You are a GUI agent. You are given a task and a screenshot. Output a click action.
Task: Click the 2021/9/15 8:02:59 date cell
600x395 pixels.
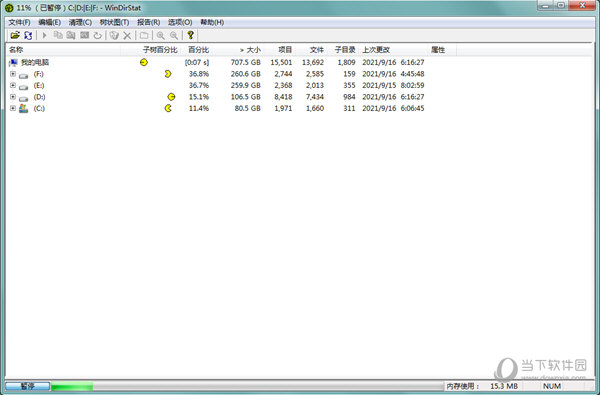[393, 85]
